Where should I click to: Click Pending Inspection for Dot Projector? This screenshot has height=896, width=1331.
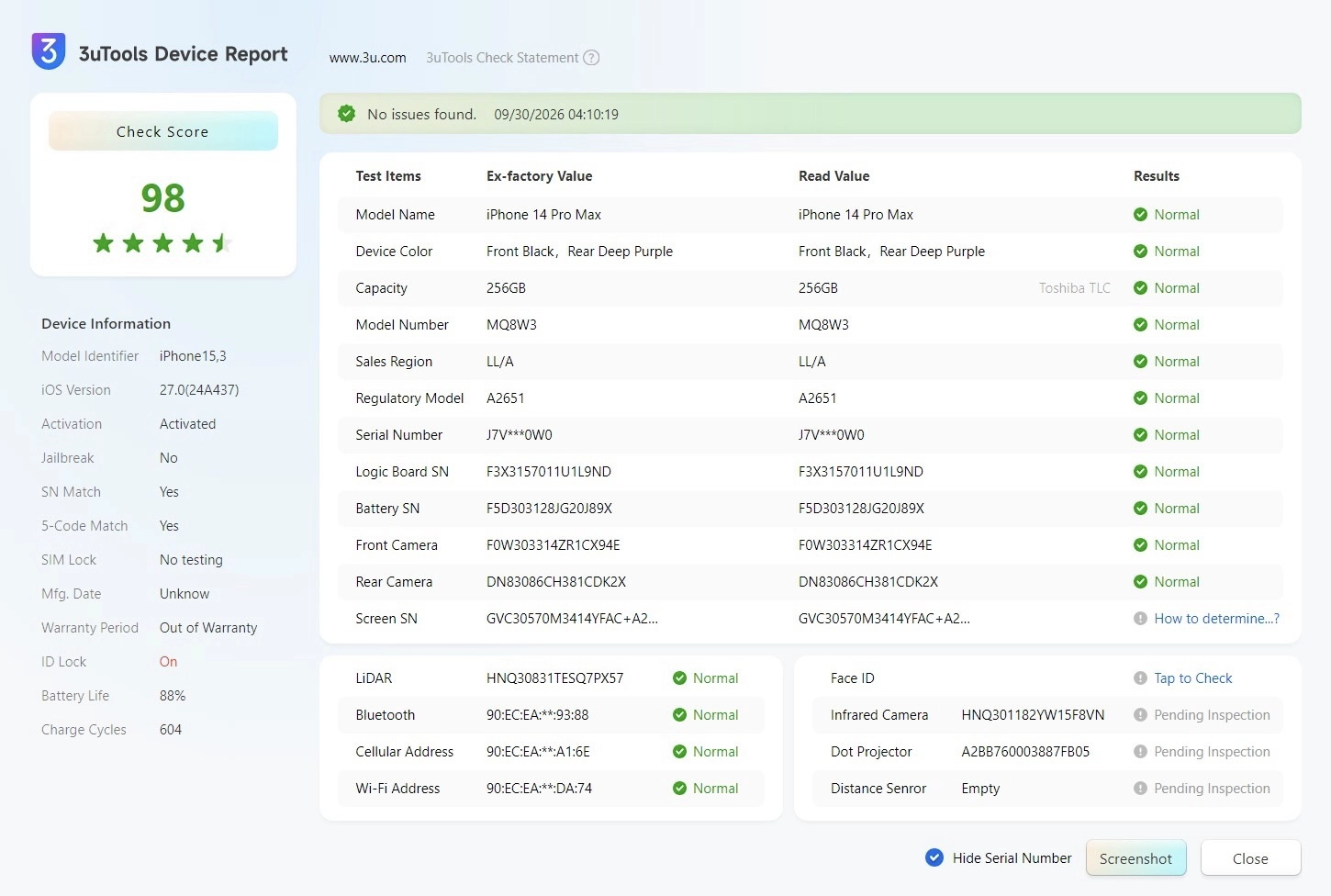(x=1212, y=752)
